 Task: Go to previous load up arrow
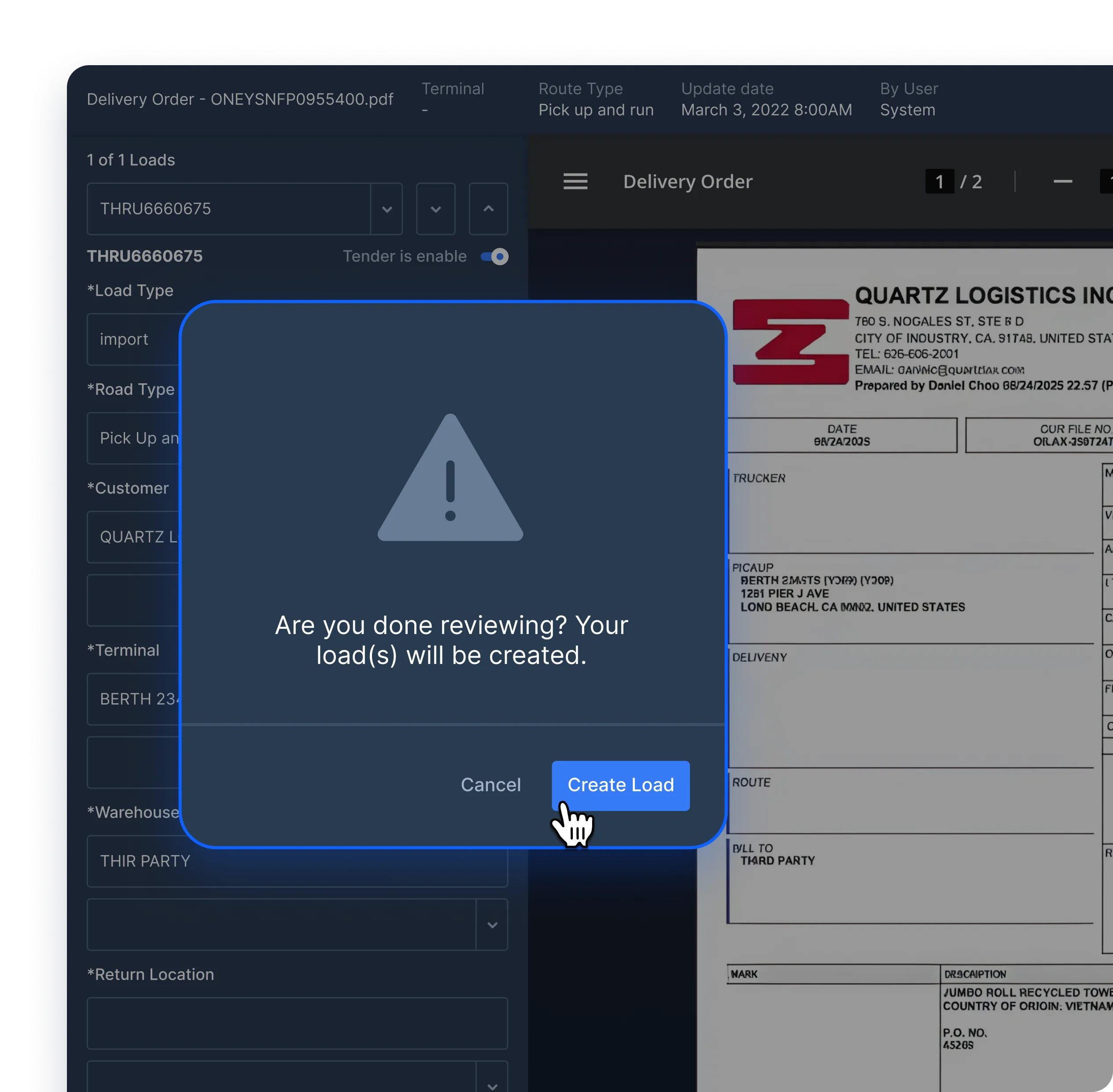click(x=488, y=209)
